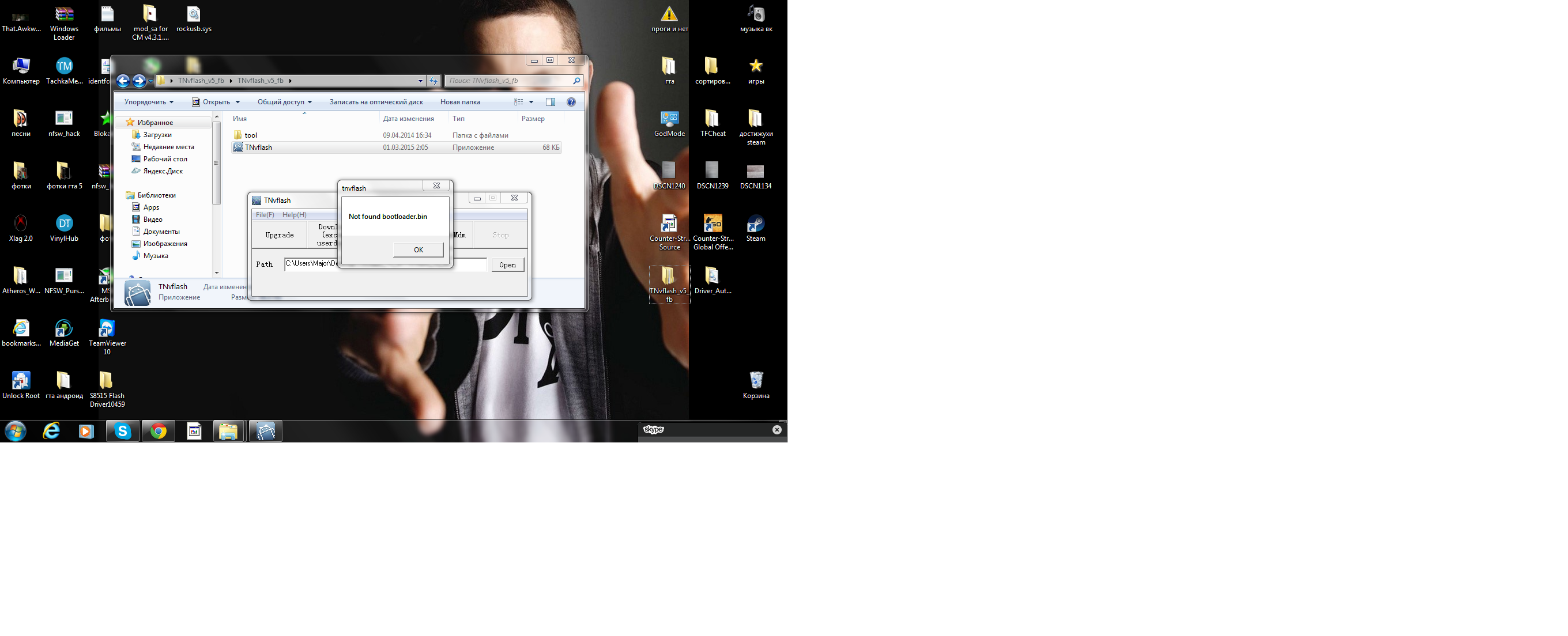Select Загрузки in the navigation pane
This screenshot has width=1568, height=636.
[157, 135]
